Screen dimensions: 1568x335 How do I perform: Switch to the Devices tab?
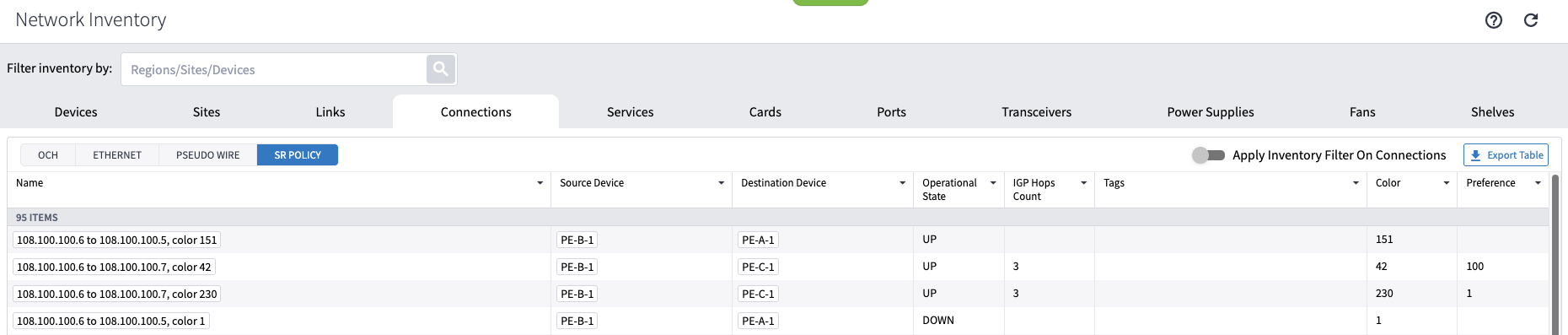click(76, 112)
